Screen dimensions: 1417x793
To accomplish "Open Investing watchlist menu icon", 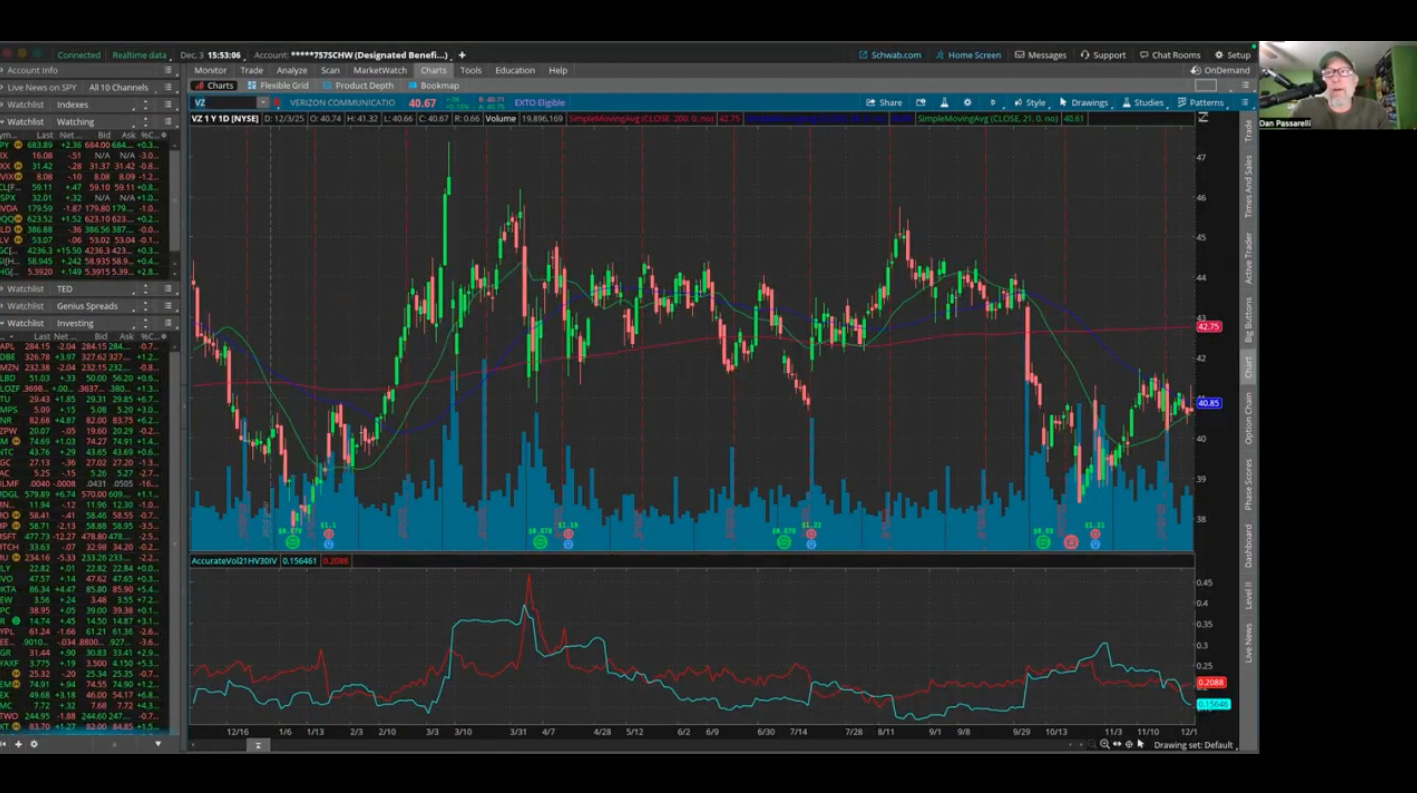I will click(168, 323).
